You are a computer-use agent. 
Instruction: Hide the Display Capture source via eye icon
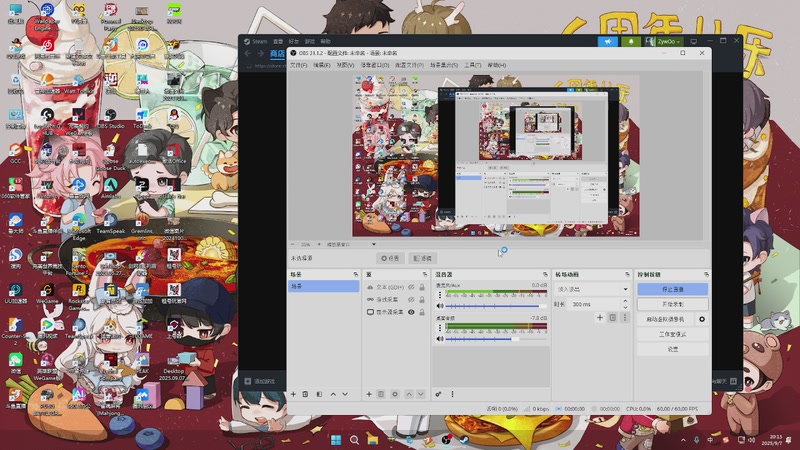pos(411,312)
